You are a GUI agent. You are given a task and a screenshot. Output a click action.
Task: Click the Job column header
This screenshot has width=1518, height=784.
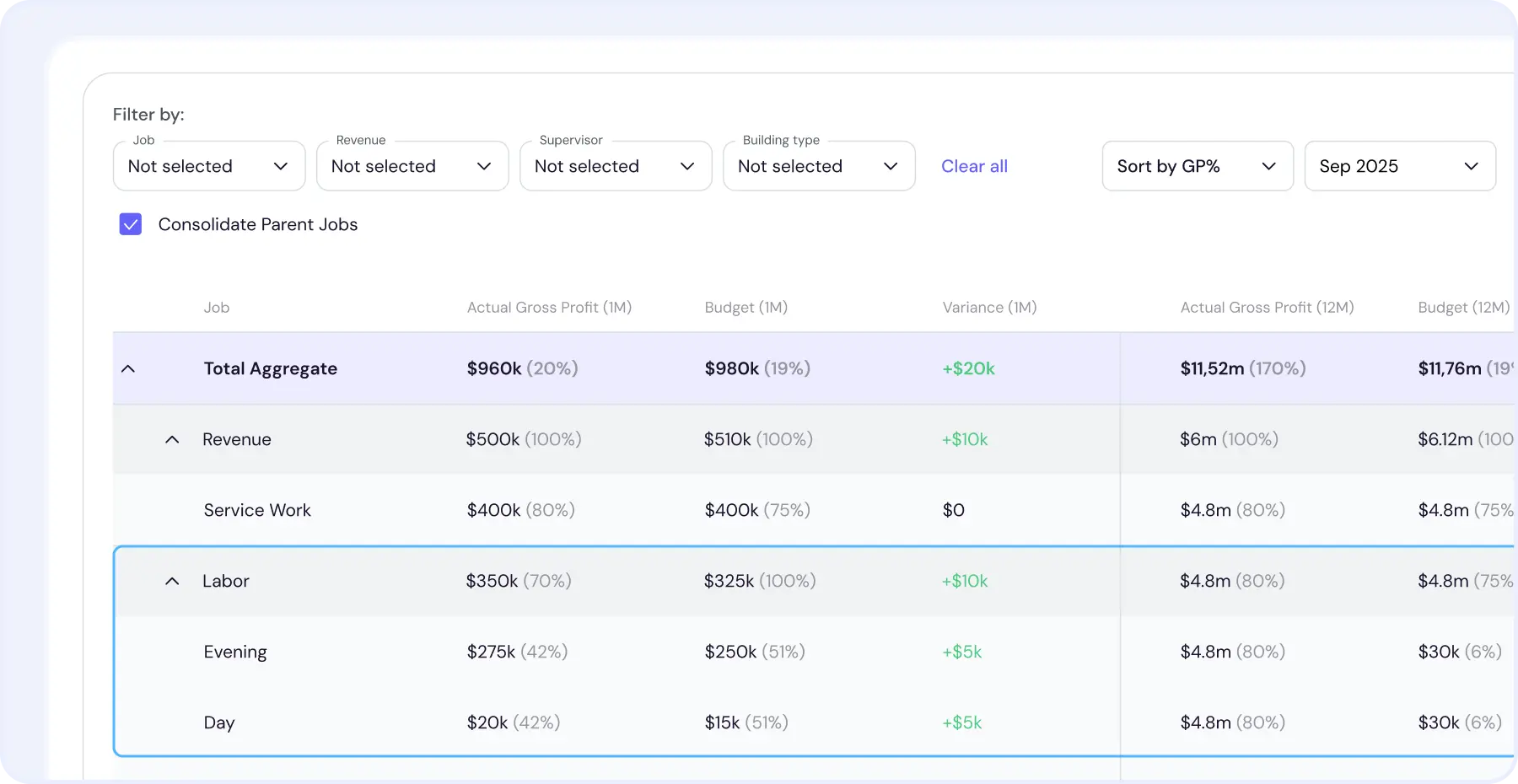tap(216, 308)
